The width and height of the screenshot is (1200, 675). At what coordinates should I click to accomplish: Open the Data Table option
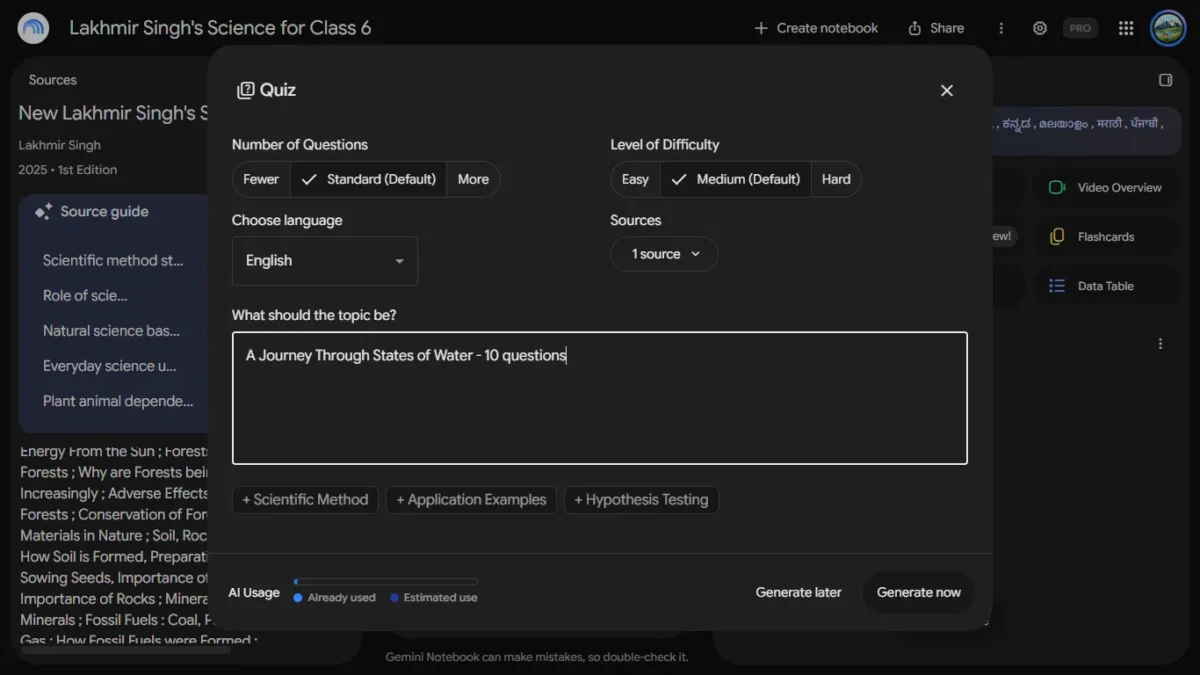click(1105, 286)
